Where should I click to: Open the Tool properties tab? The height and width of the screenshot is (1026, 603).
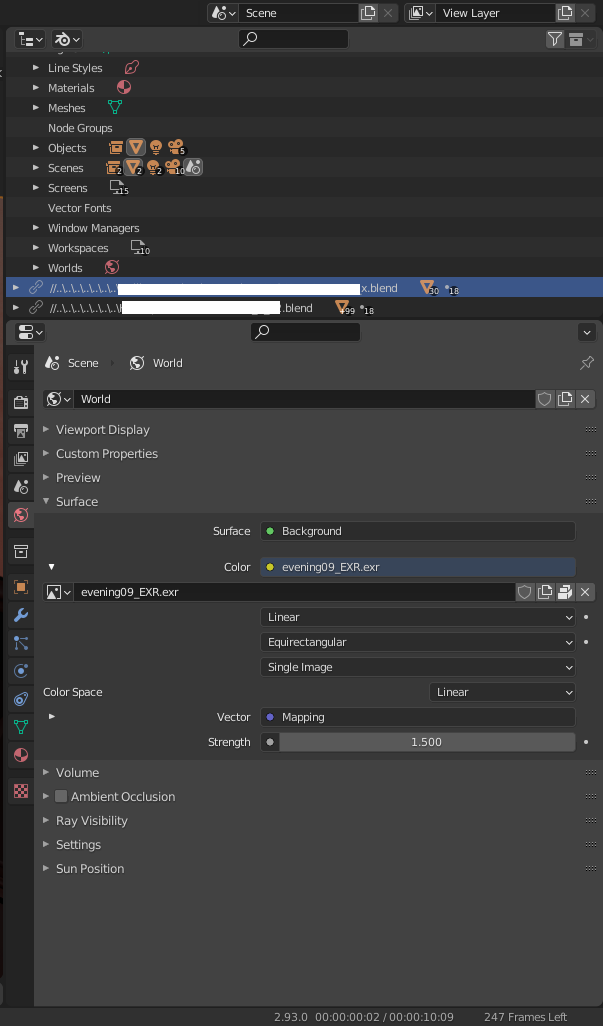(21, 366)
